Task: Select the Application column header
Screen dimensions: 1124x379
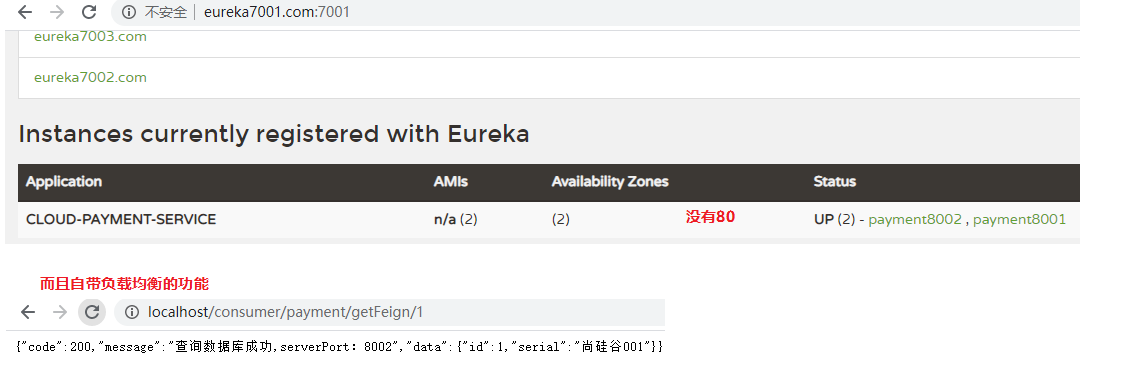Action: pos(64,182)
